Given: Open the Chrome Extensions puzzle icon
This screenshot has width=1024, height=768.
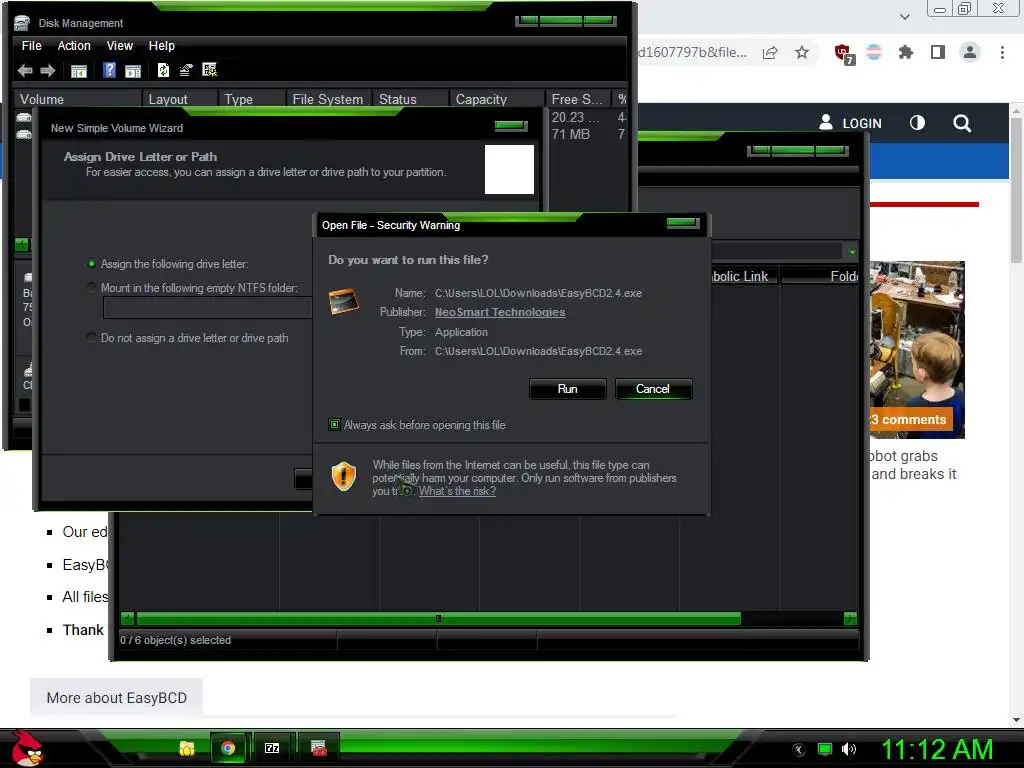Looking at the screenshot, I should [905, 52].
